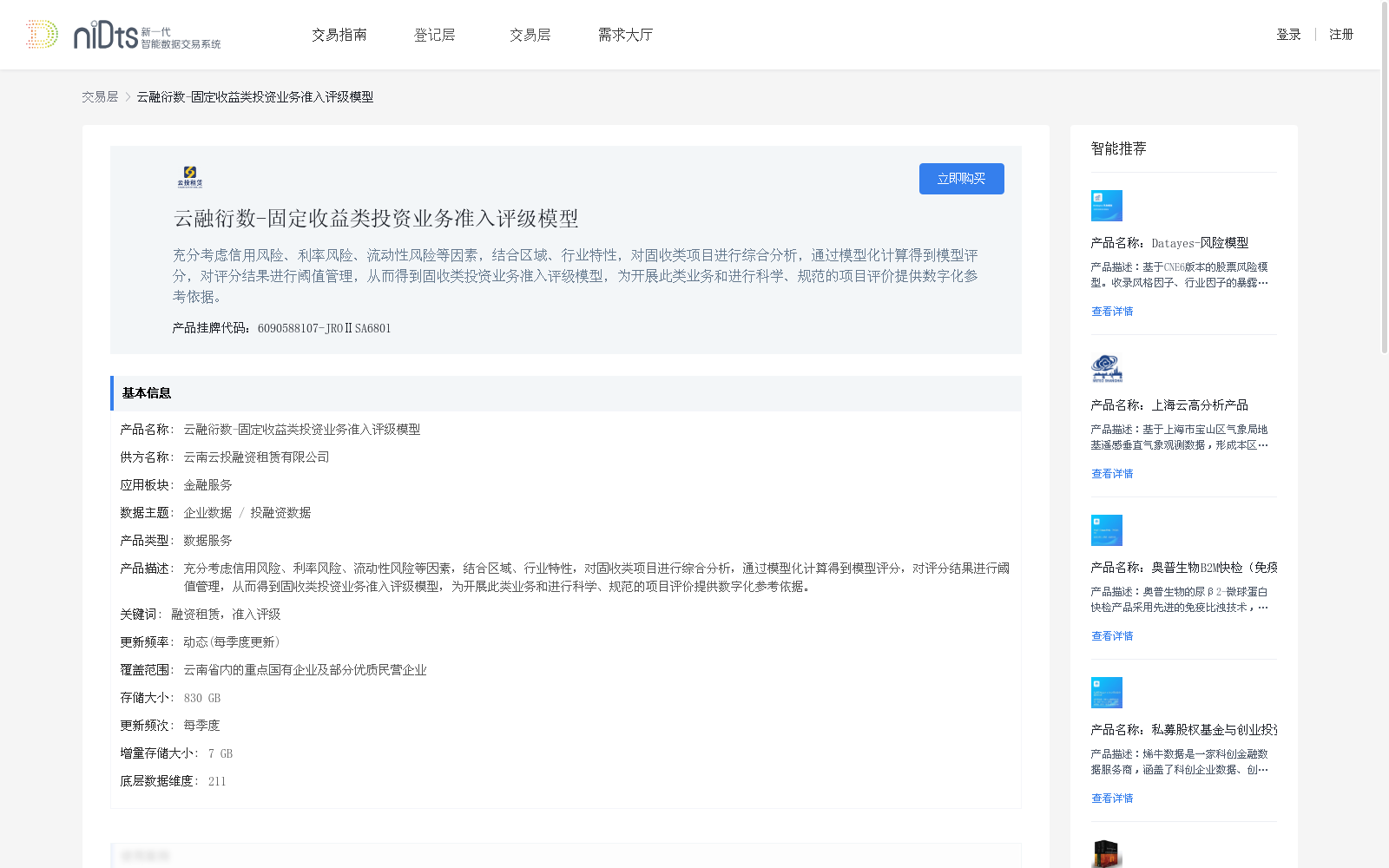
Task: Click the Datayes-风险模型 product thumbnail
Action: click(x=1107, y=206)
